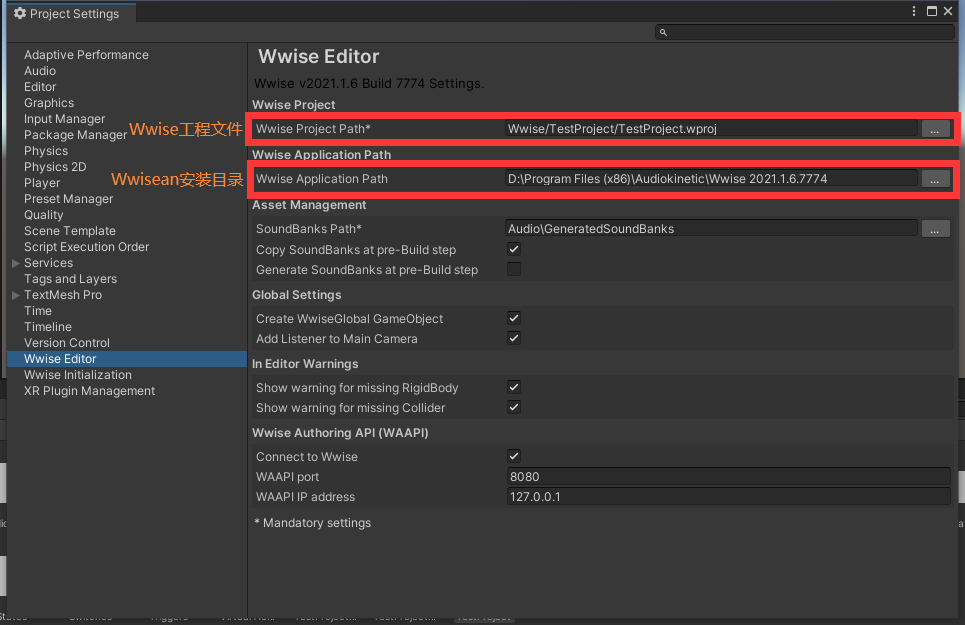Expand the Services tree item

[x=15, y=263]
